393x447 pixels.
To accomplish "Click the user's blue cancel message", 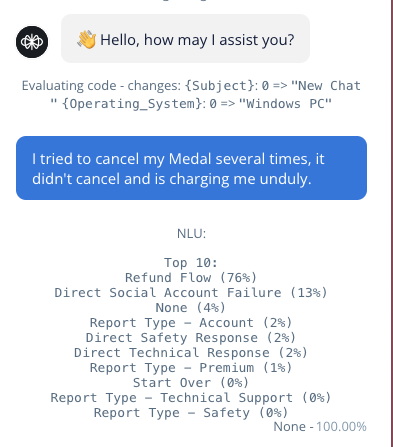I will [x=191, y=168].
